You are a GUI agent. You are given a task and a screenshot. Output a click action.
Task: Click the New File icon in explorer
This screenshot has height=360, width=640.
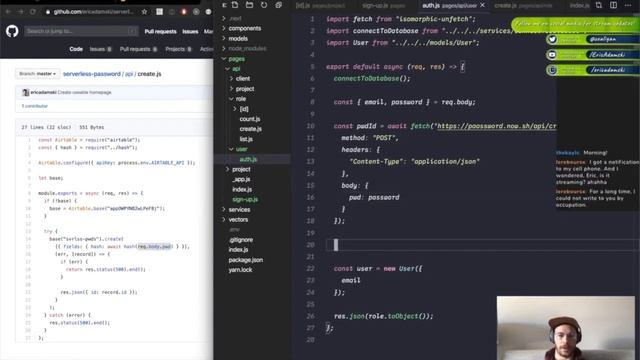tap(235, 5)
